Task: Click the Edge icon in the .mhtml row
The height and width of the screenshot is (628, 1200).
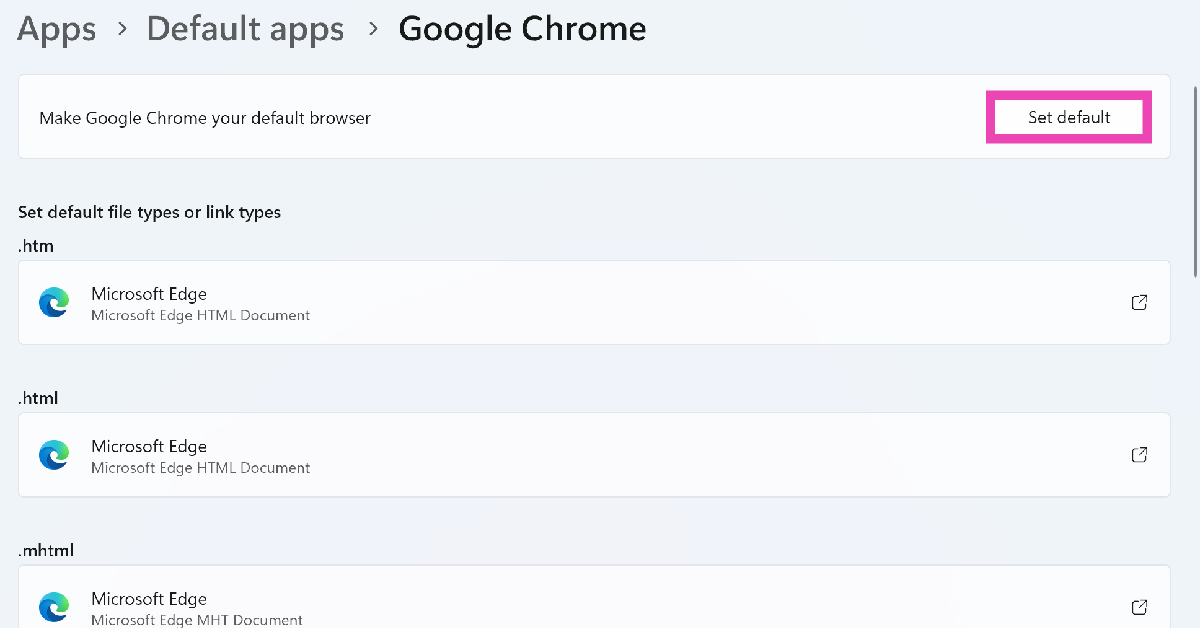Action: pos(54,607)
